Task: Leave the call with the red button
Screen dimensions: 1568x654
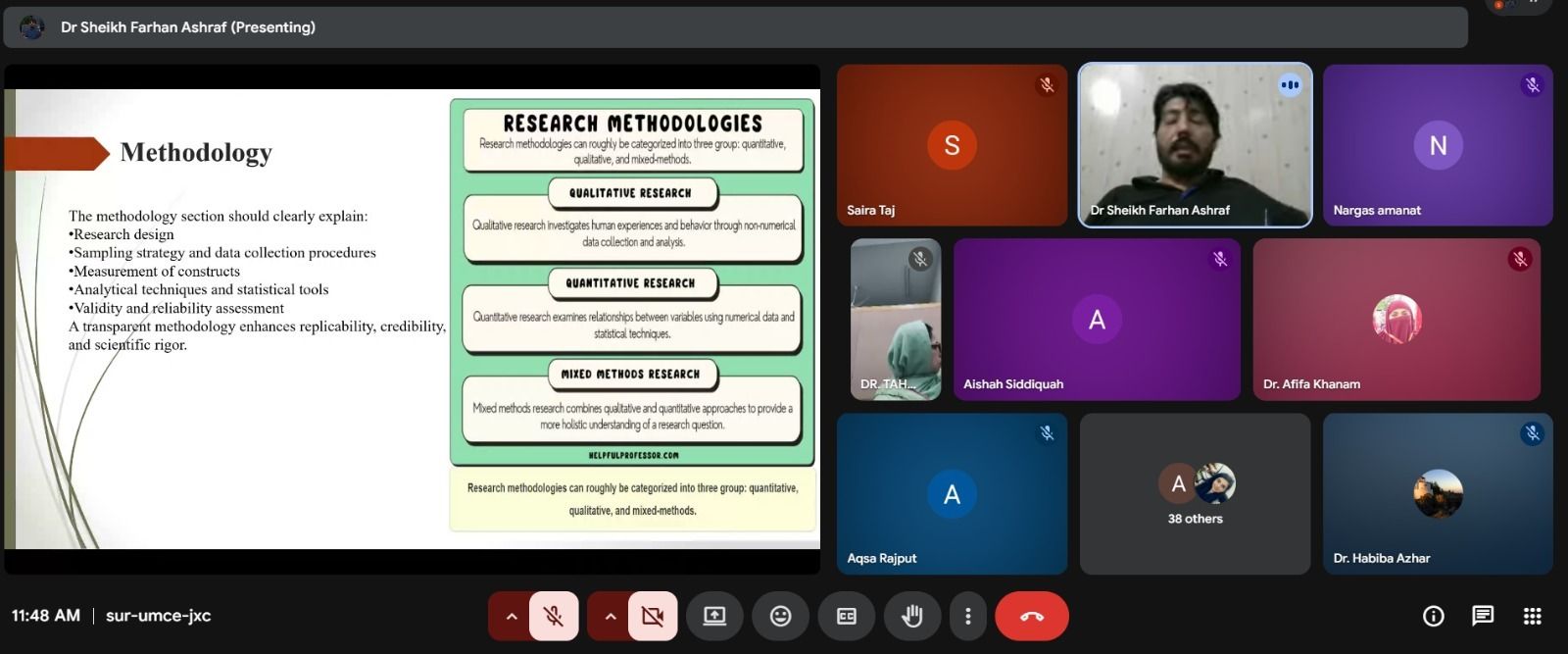Action: tap(1031, 616)
